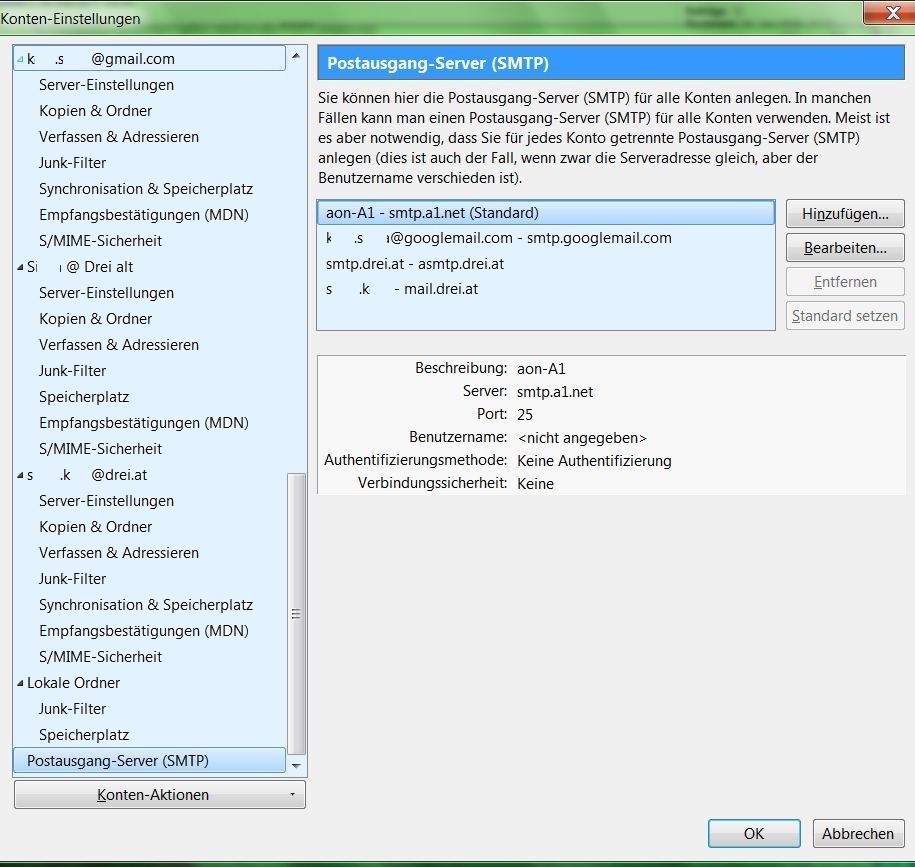This screenshot has height=867, width=915.
Task: Collapse the gmail.com account tree node
Action: point(20,59)
